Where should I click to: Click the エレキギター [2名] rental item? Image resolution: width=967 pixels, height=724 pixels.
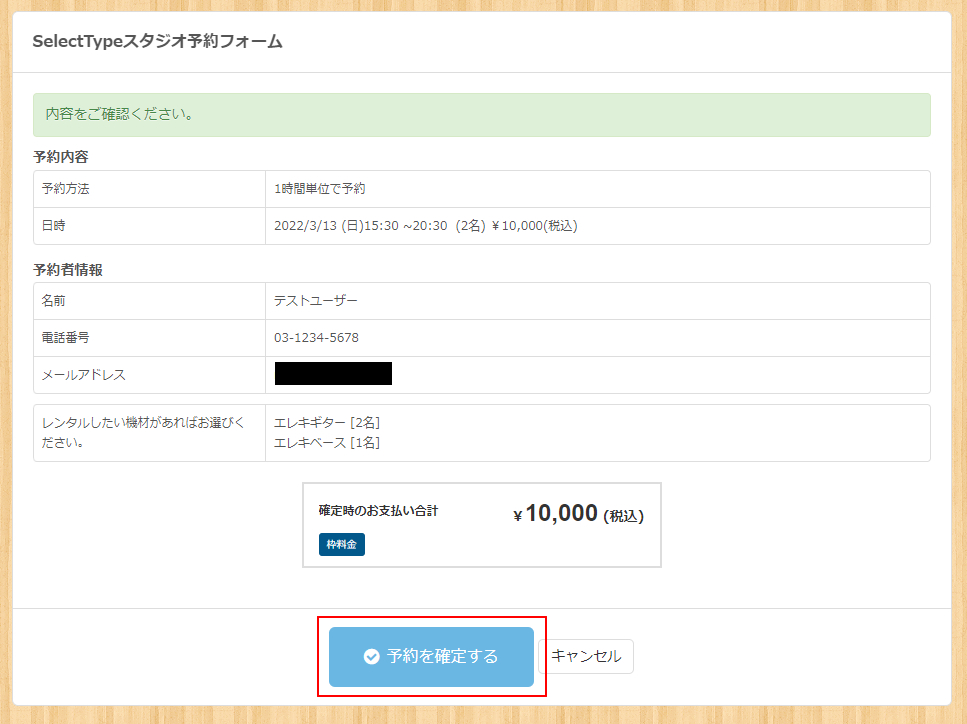[x=326, y=423]
